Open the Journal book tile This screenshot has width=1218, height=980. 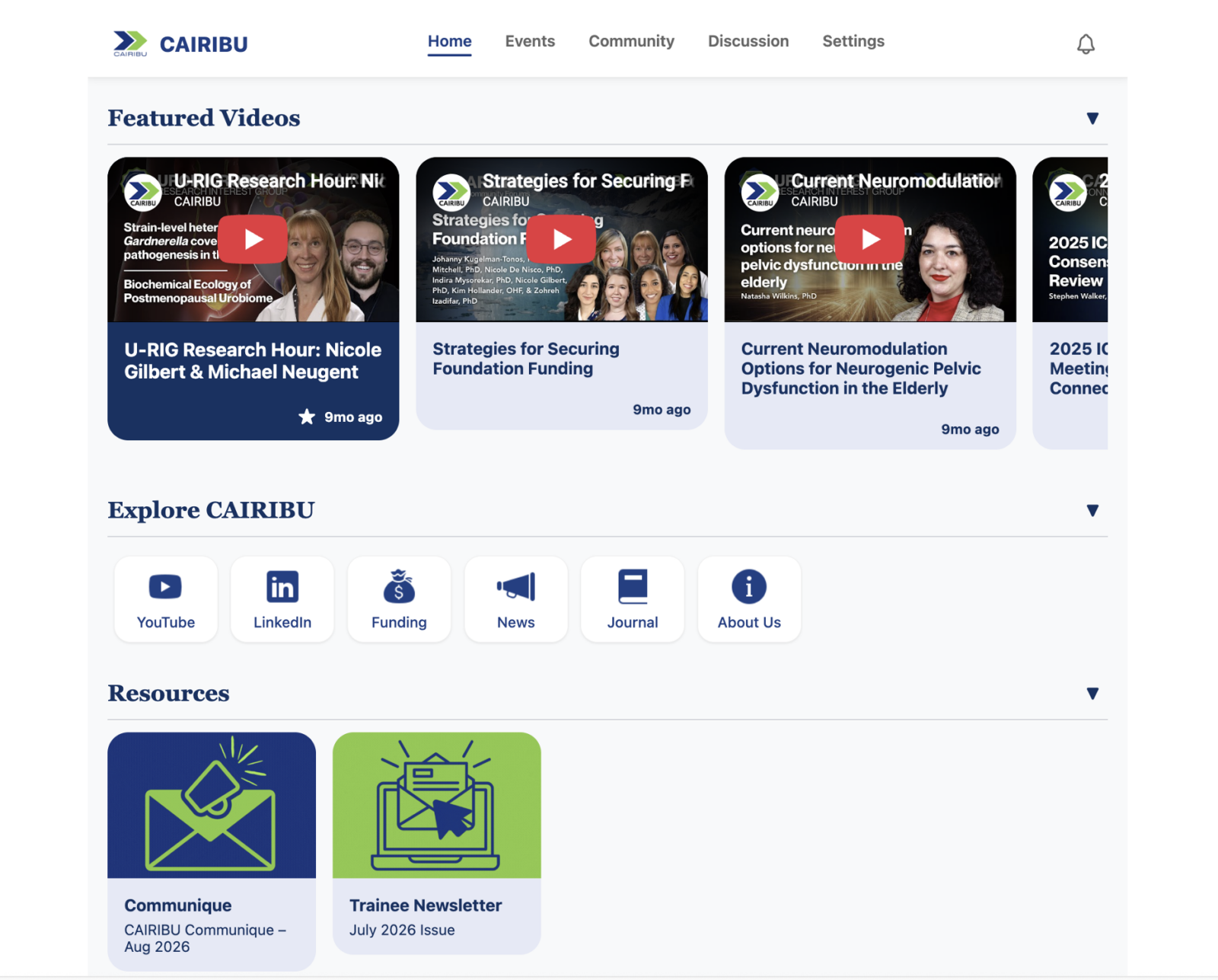click(x=633, y=599)
